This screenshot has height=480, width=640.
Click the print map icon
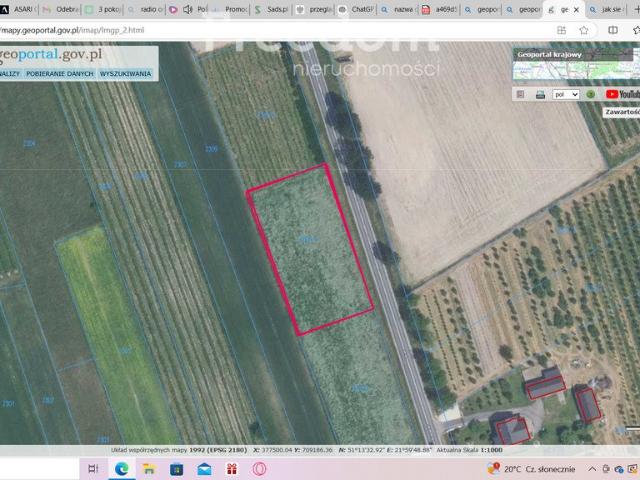pyautogui.click(x=540, y=94)
